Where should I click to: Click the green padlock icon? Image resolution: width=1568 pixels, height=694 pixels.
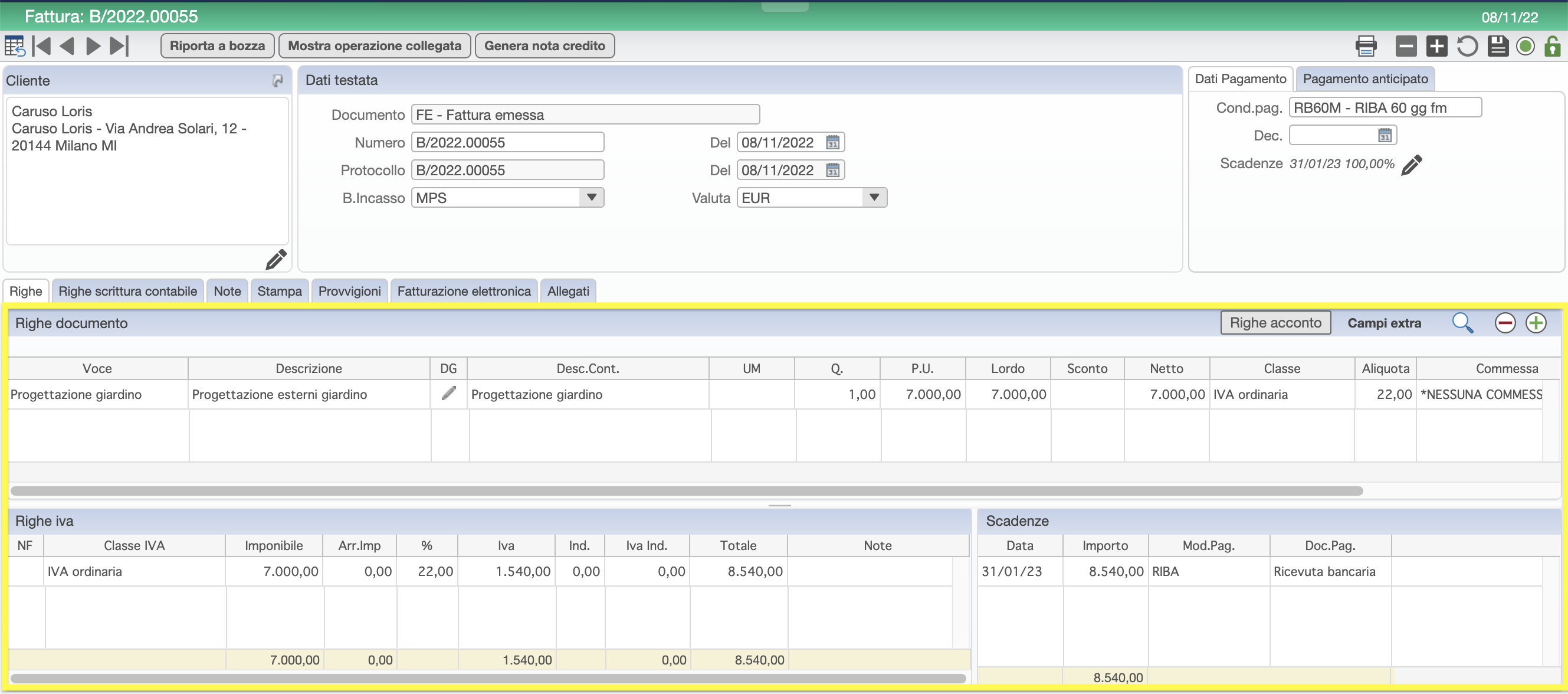point(1552,46)
